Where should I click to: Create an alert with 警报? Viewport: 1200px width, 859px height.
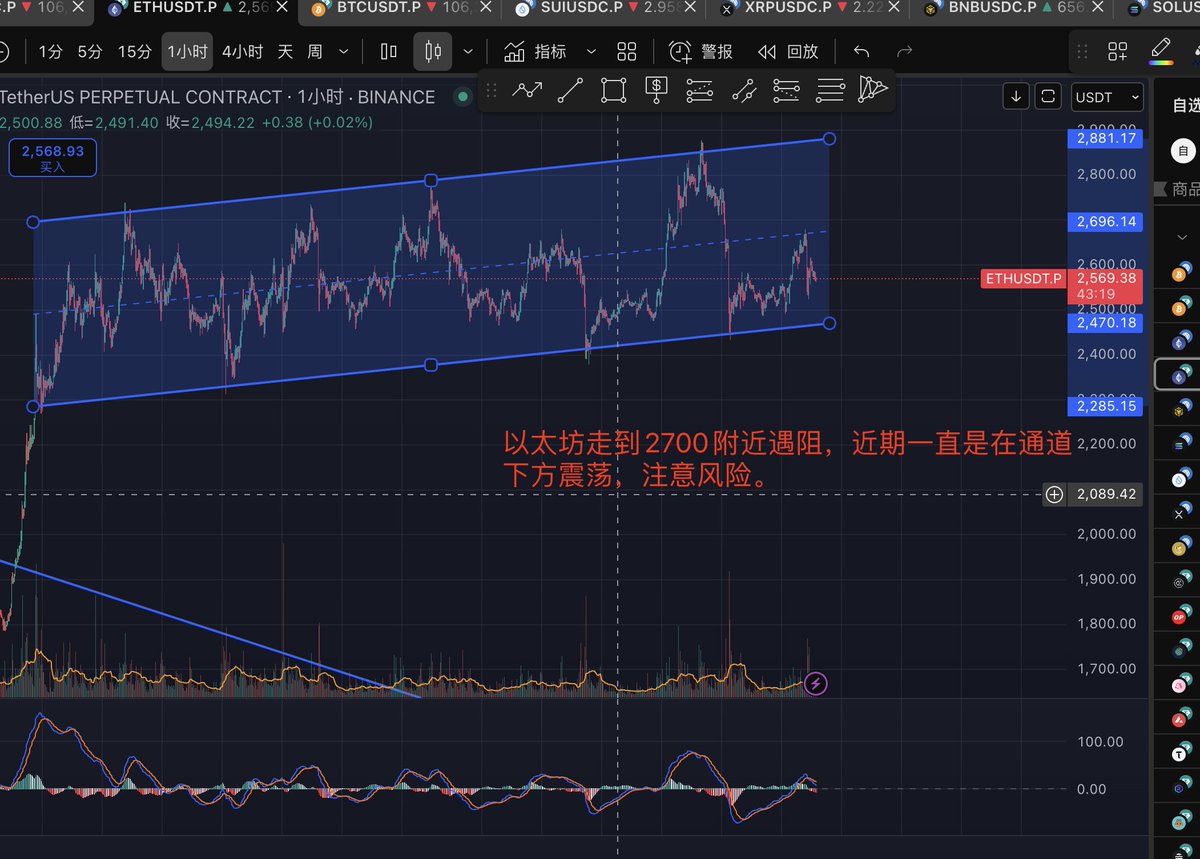point(700,51)
